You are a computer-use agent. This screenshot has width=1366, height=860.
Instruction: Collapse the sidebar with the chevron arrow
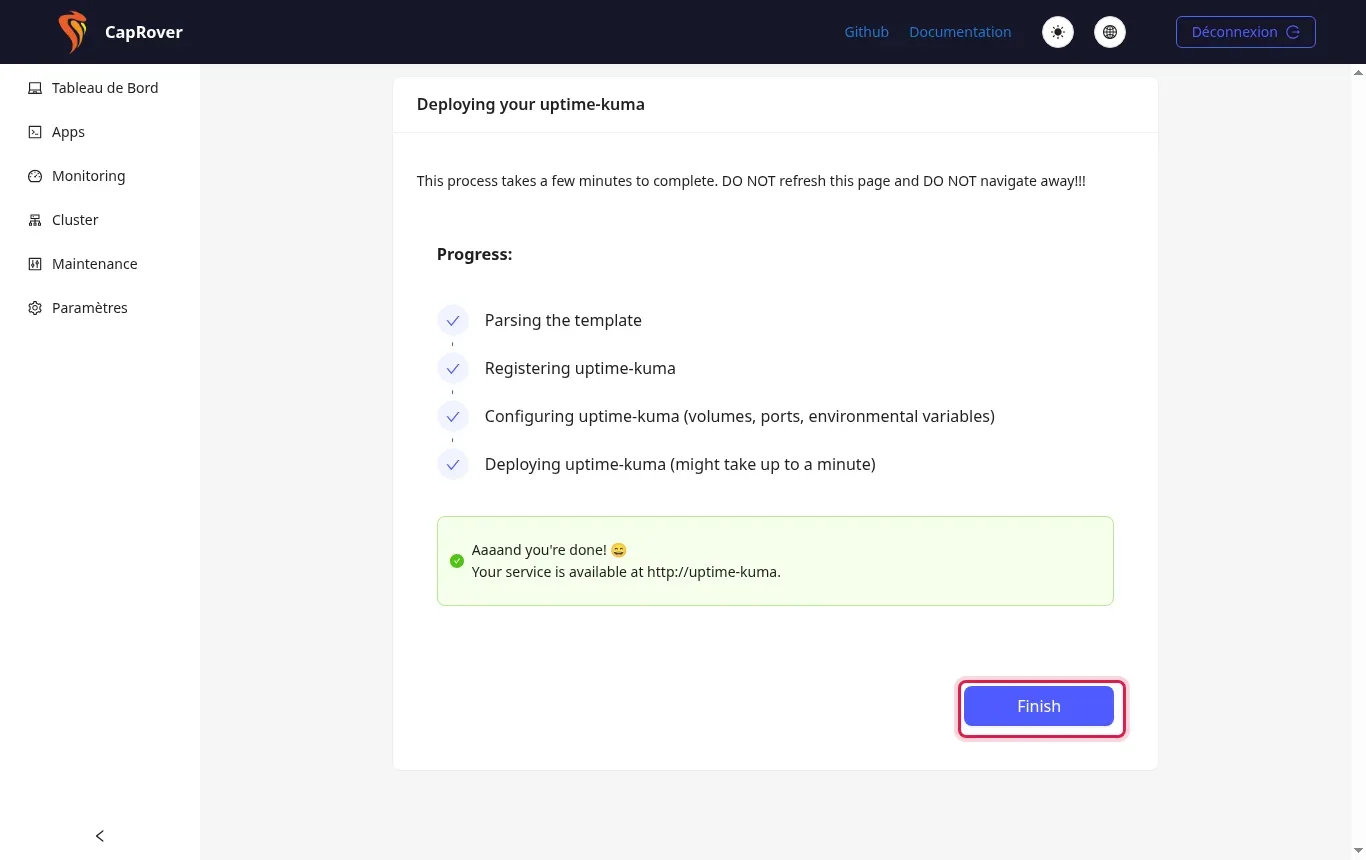click(100, 836)
